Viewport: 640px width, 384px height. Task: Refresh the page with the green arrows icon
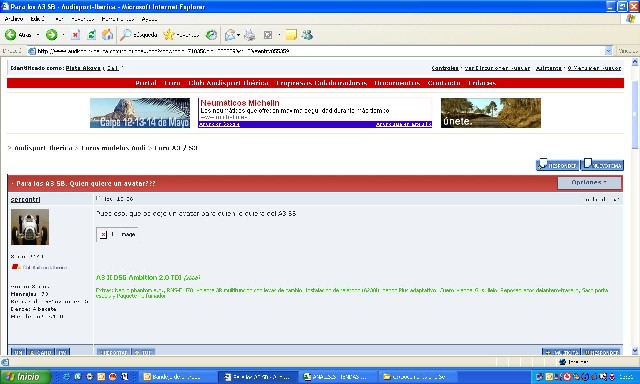coord(92,35)
